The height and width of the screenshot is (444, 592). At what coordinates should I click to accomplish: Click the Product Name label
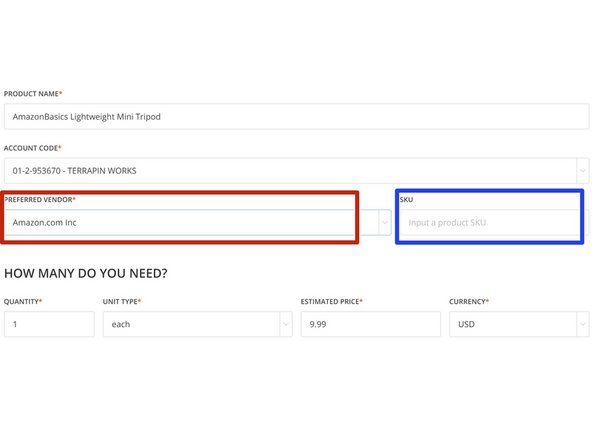point(33,94)
